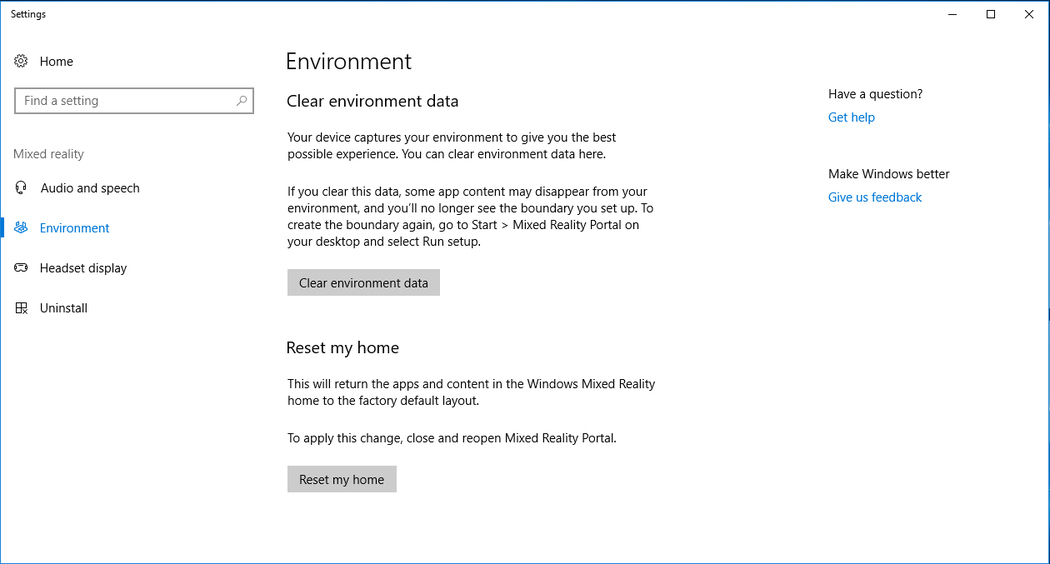Click the Audio and speech headset icon
The image size is (1050, 564).
(21, 188)
